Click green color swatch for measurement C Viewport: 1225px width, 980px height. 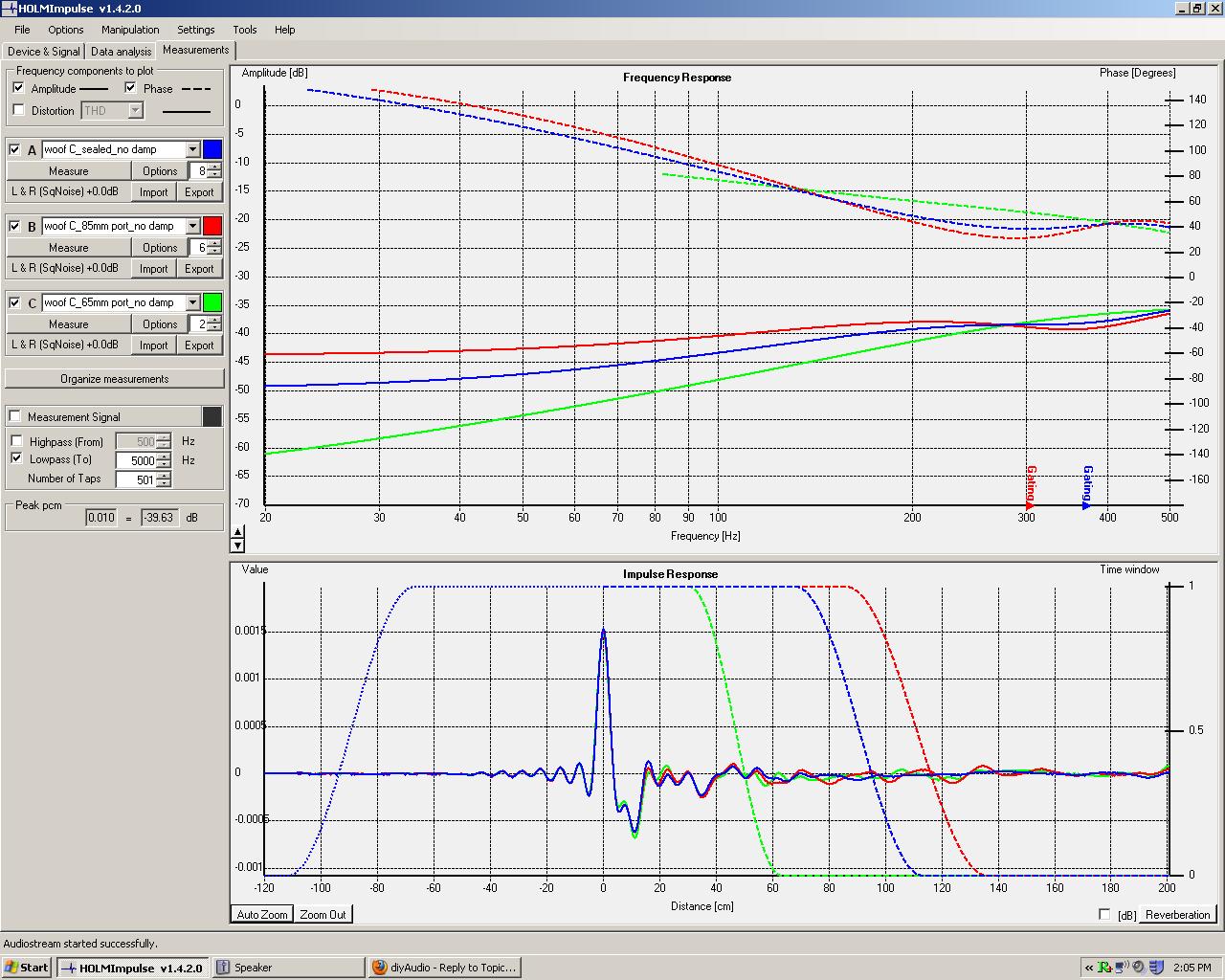(x=212, y=302)
